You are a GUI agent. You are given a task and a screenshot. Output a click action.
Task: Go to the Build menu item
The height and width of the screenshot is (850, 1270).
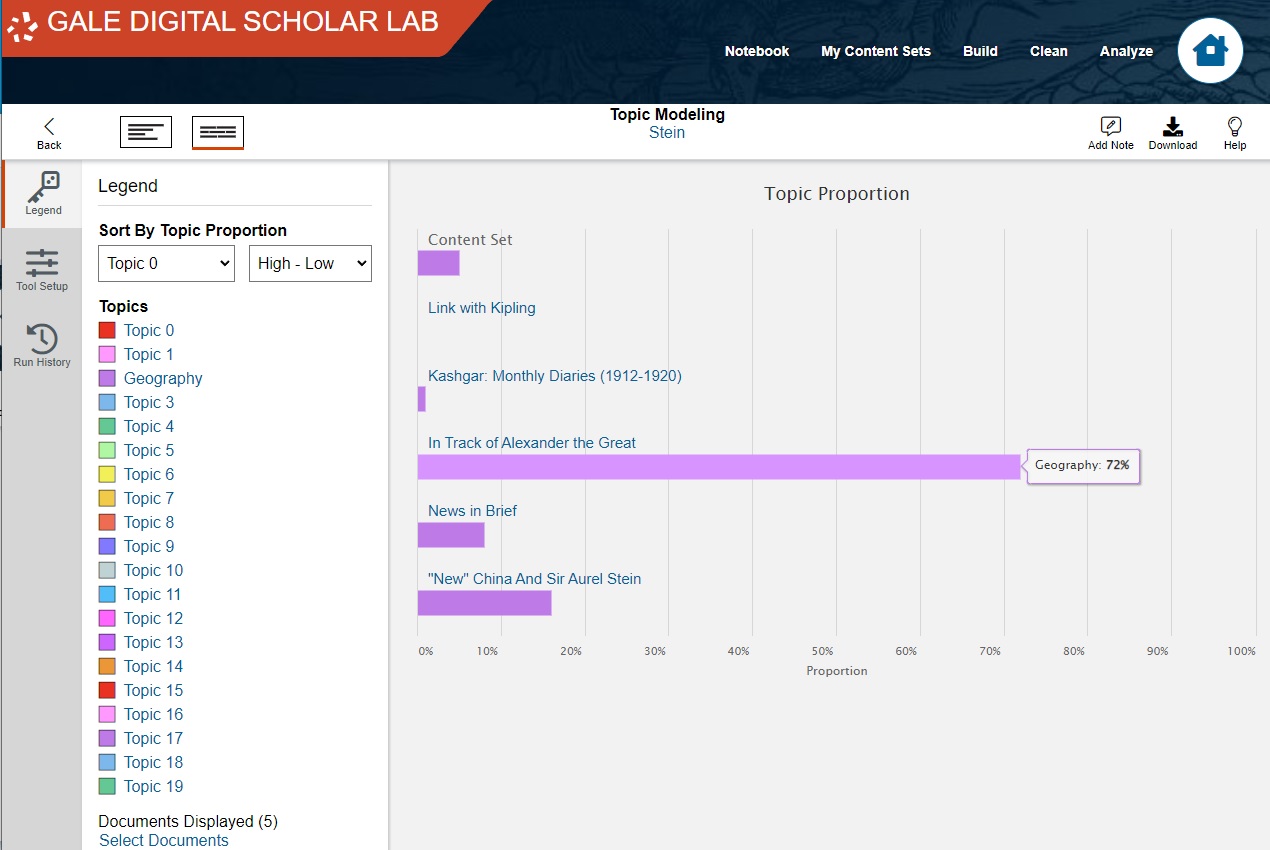980,51
